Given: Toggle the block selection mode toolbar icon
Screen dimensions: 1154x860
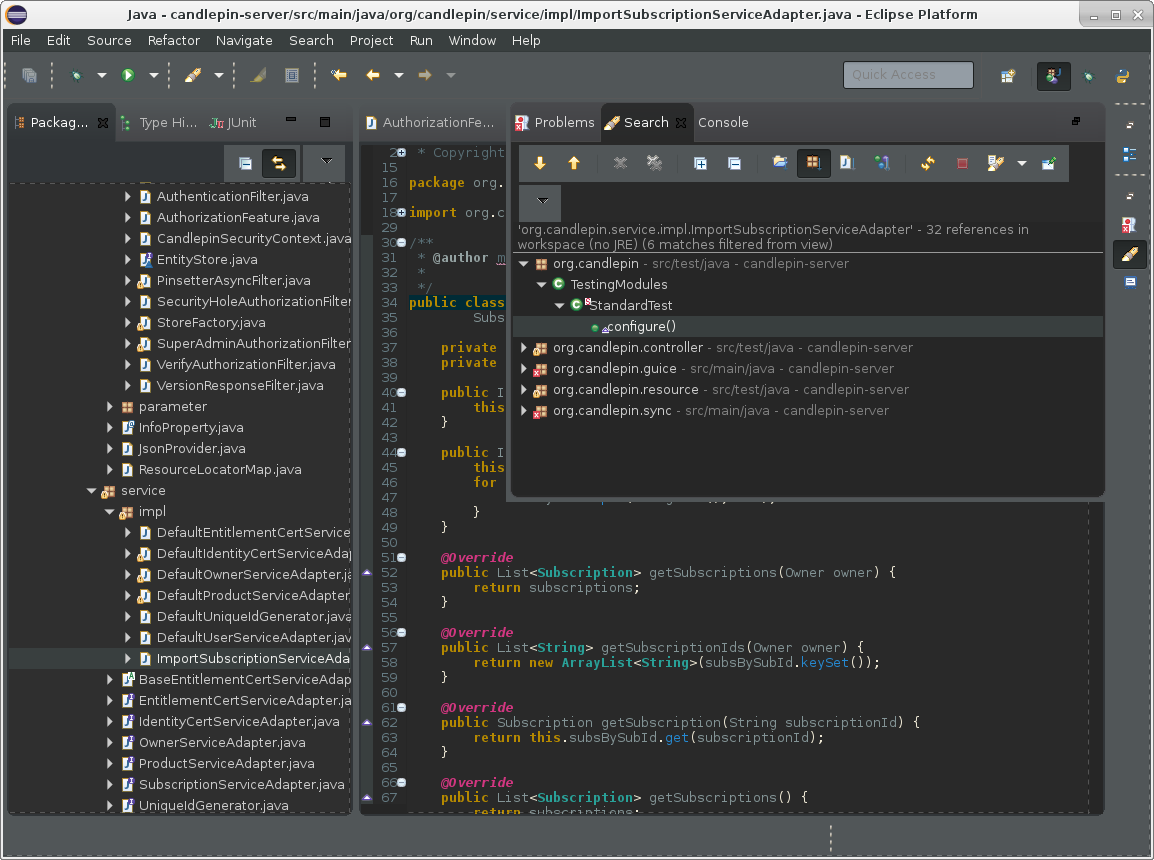Looking at the screenshot, I should (292, 75).
